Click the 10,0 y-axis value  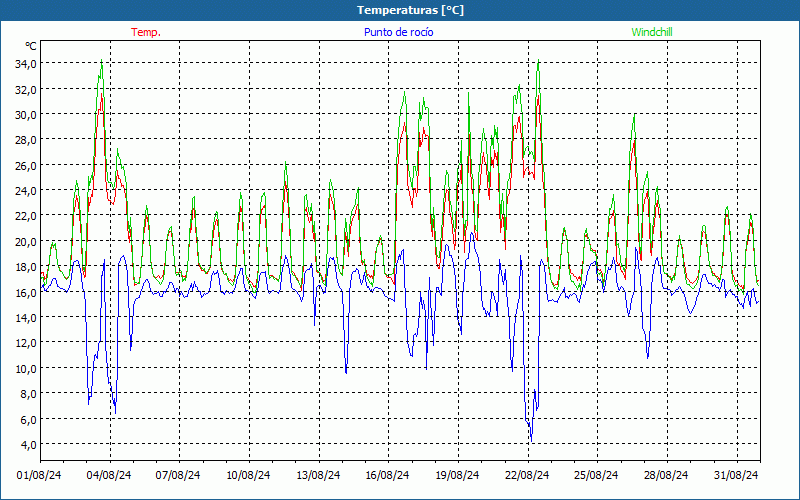[26, 368]
